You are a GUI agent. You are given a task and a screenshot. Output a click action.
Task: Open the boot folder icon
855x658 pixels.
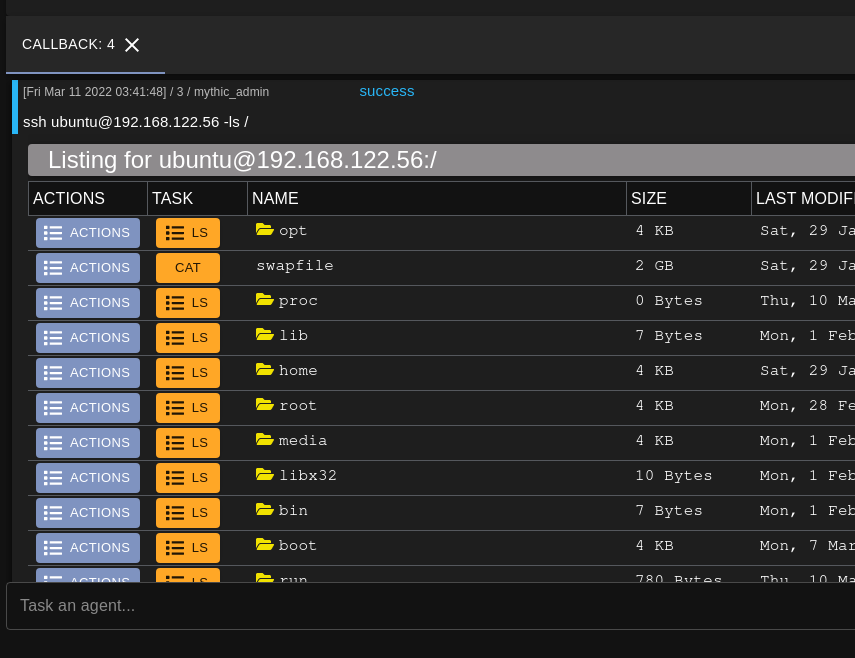[x=264, y=545]
